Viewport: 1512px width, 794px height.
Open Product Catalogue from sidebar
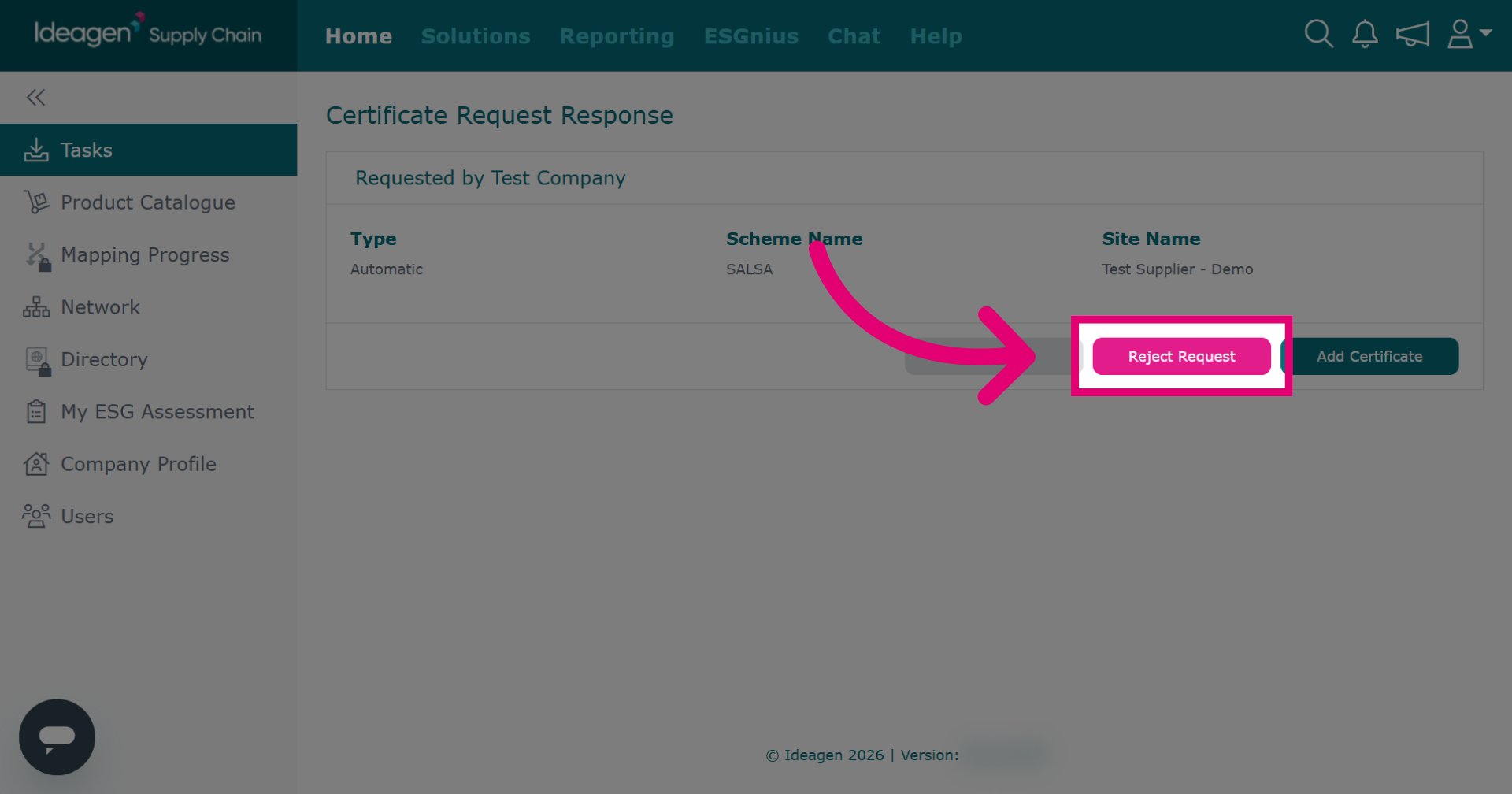[x=148, y=202]
